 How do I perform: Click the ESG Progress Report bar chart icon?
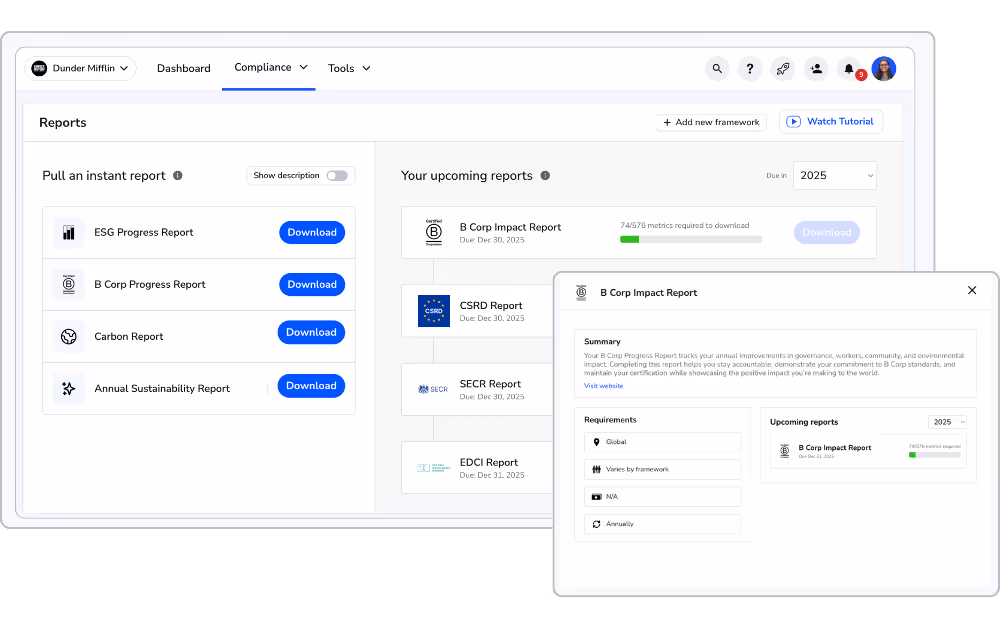(x=69, y=233)
